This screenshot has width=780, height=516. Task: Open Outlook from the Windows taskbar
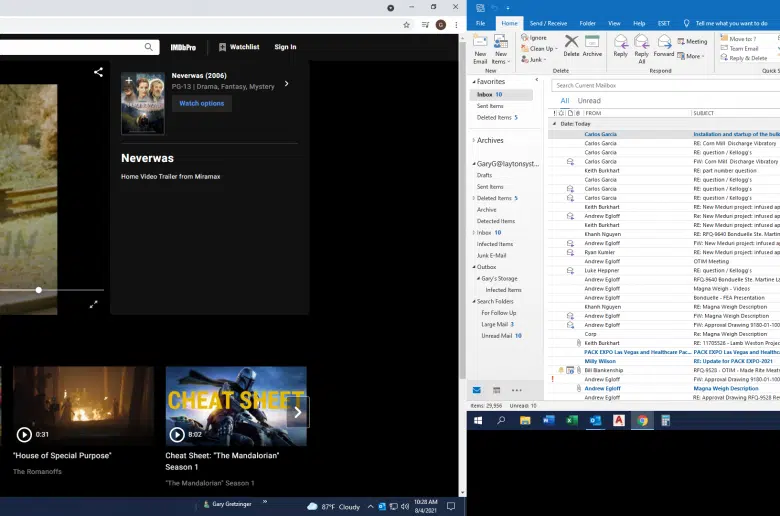(595, 421)
